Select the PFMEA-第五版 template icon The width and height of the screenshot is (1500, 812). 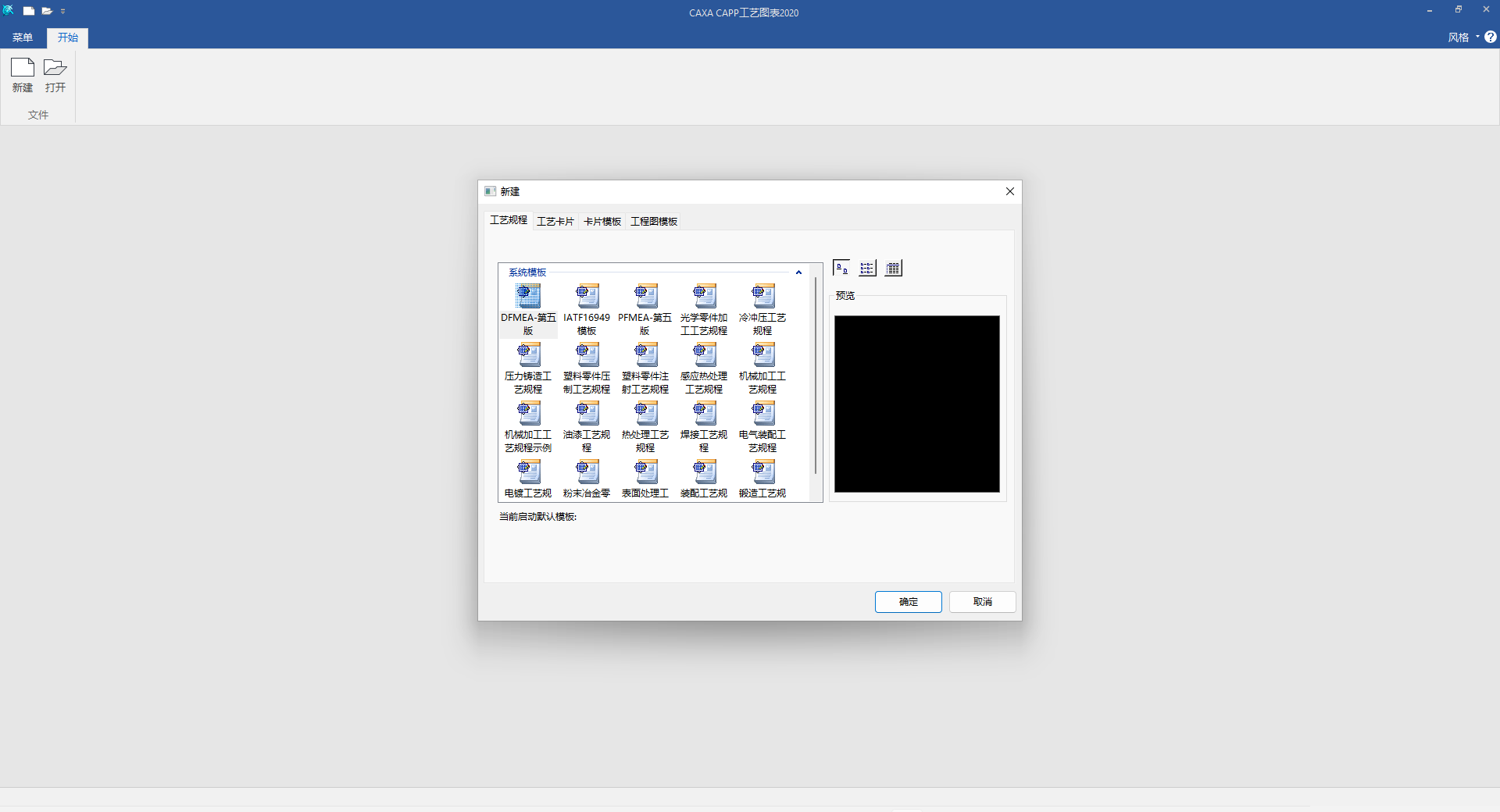(645, 297)
